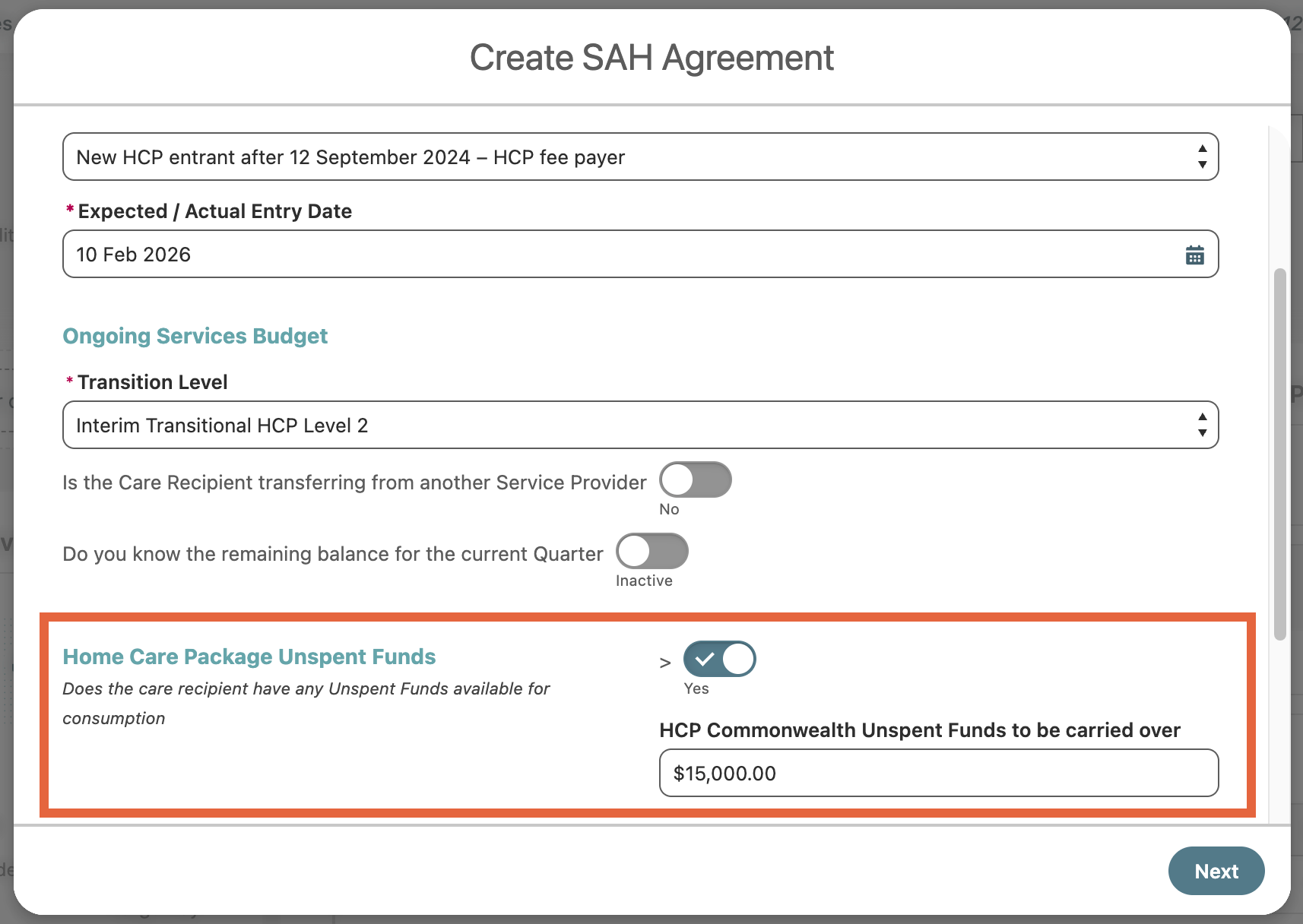Screen dimensions: 1303x924
Task: Turn on remaining balance for current Quarter toggle
Action: [x=651, y=552]
